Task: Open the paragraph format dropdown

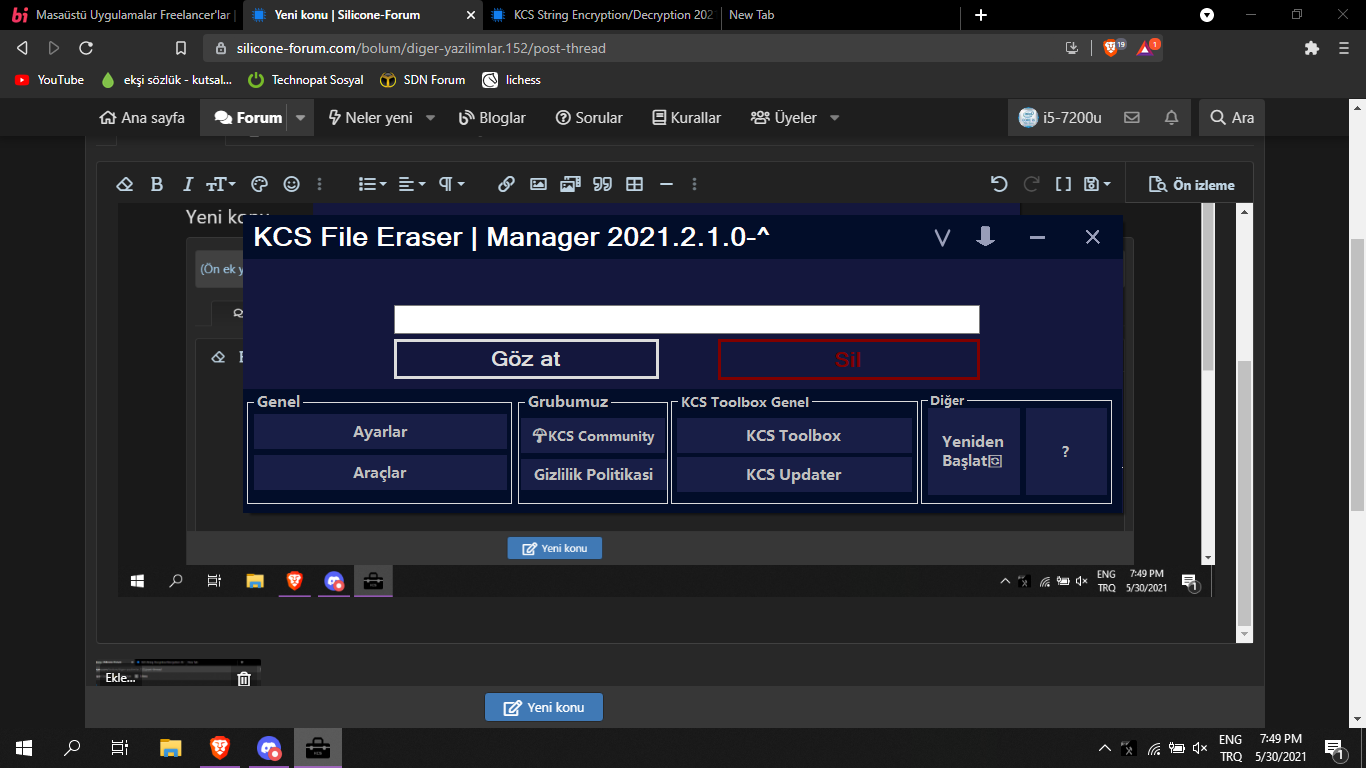Action: point(452,184)
